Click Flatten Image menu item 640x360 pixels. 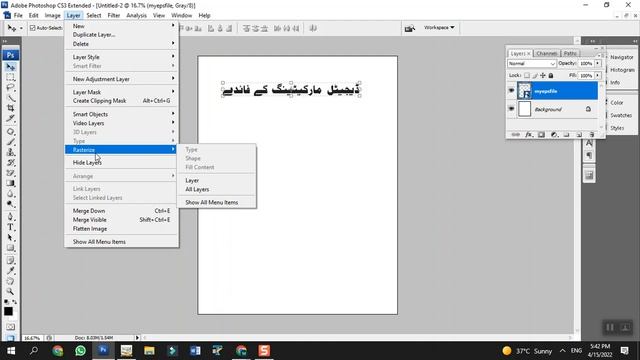(122, 229)
